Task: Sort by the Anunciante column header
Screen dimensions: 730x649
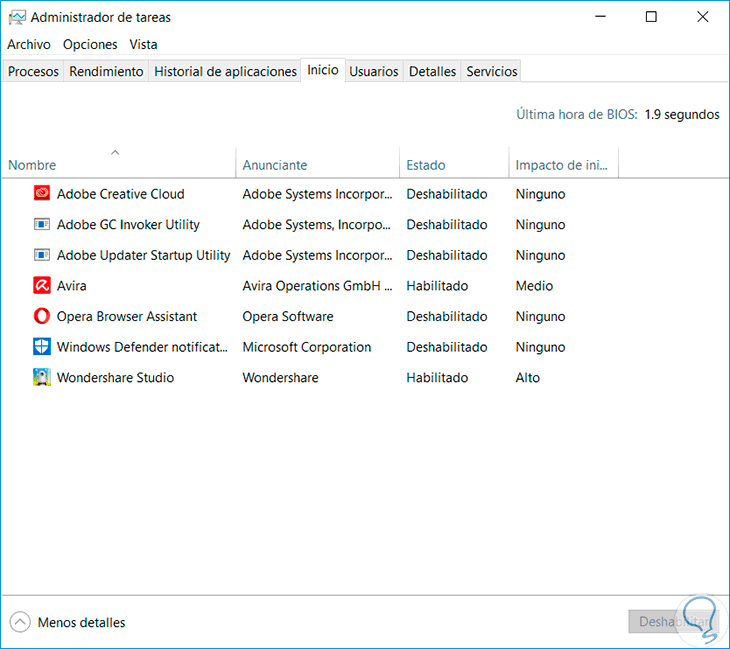Action: (x=318, y=163)
